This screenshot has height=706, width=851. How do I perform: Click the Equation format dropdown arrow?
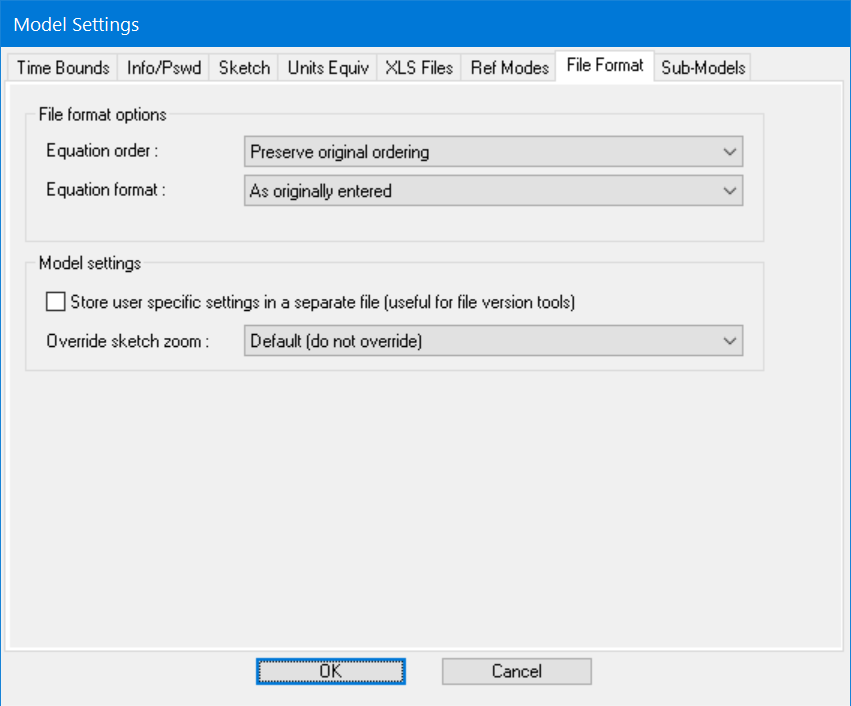click(731, 190)
